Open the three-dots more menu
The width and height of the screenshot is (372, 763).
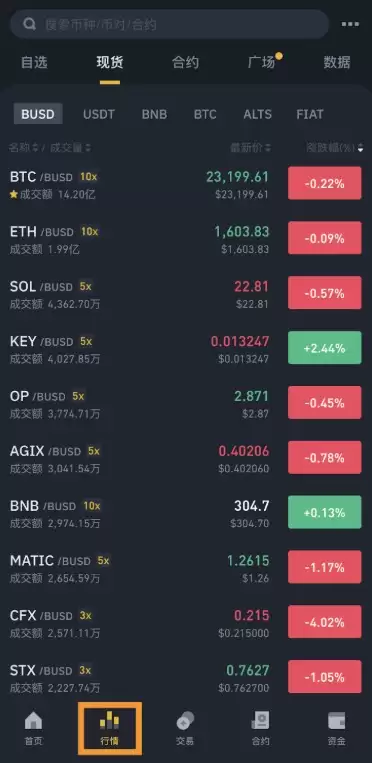(350, 24)
